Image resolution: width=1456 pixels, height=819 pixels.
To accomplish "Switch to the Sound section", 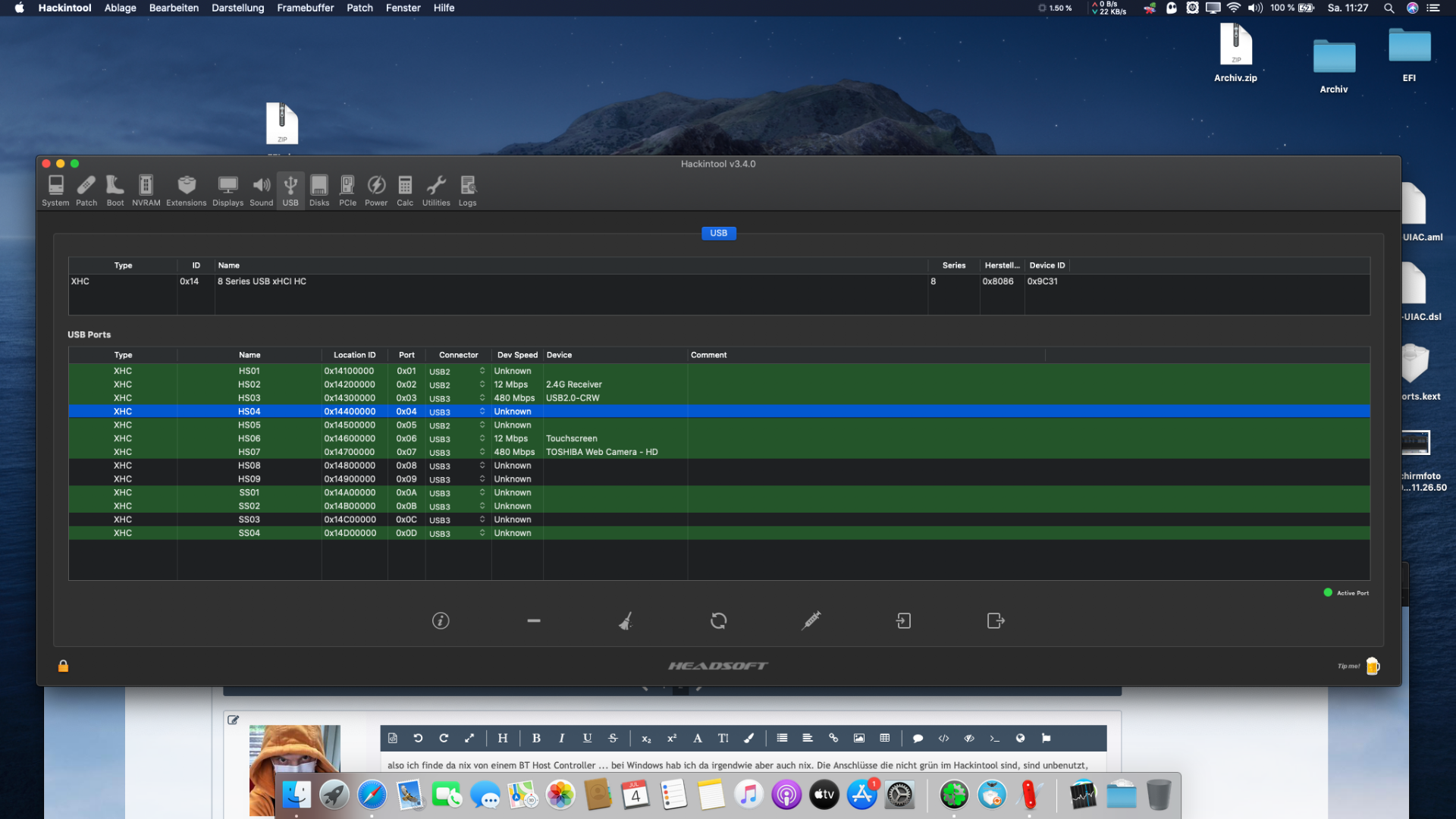I will tap(261, 190).
